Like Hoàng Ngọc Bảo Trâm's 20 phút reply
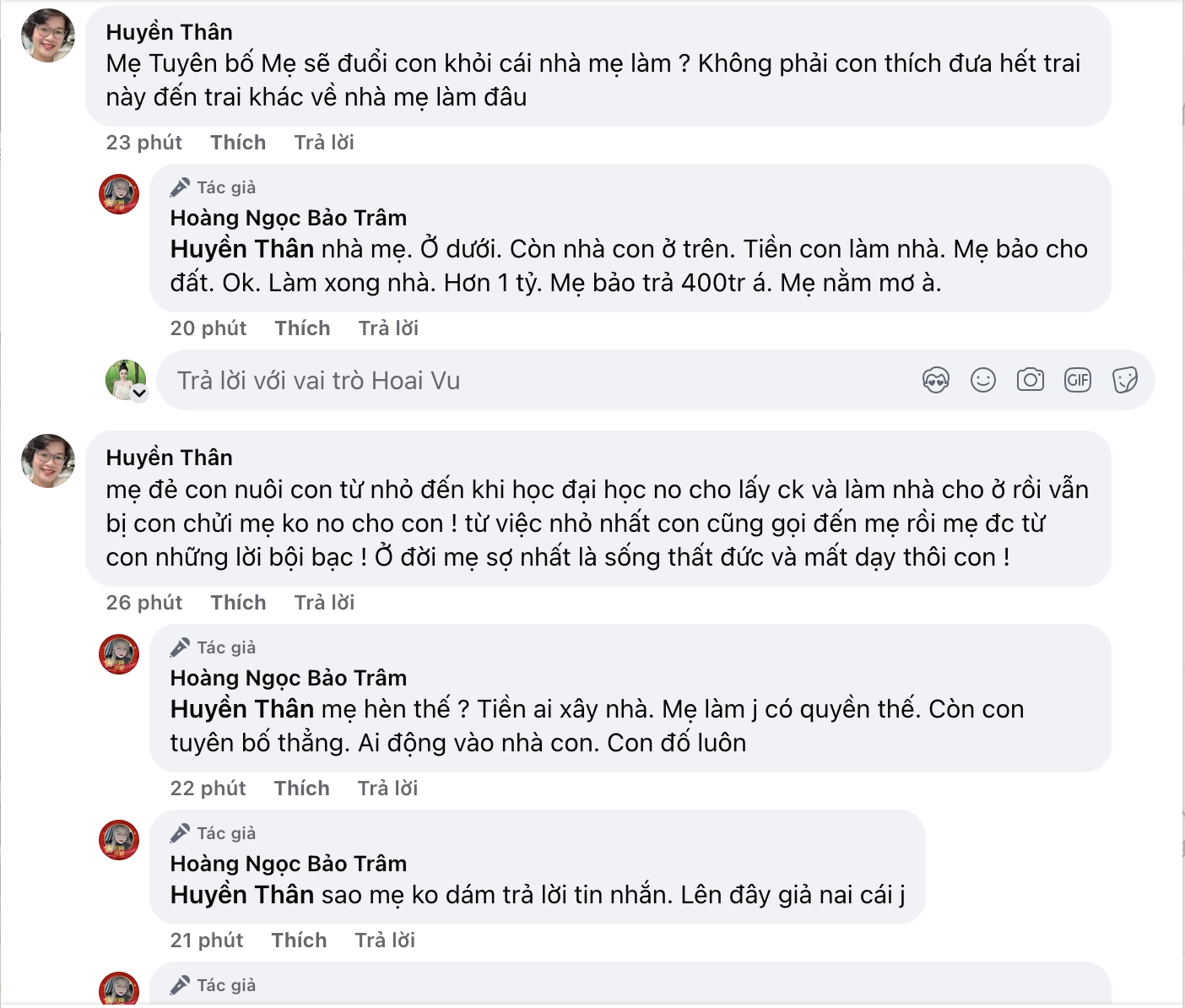 point(302,328)
